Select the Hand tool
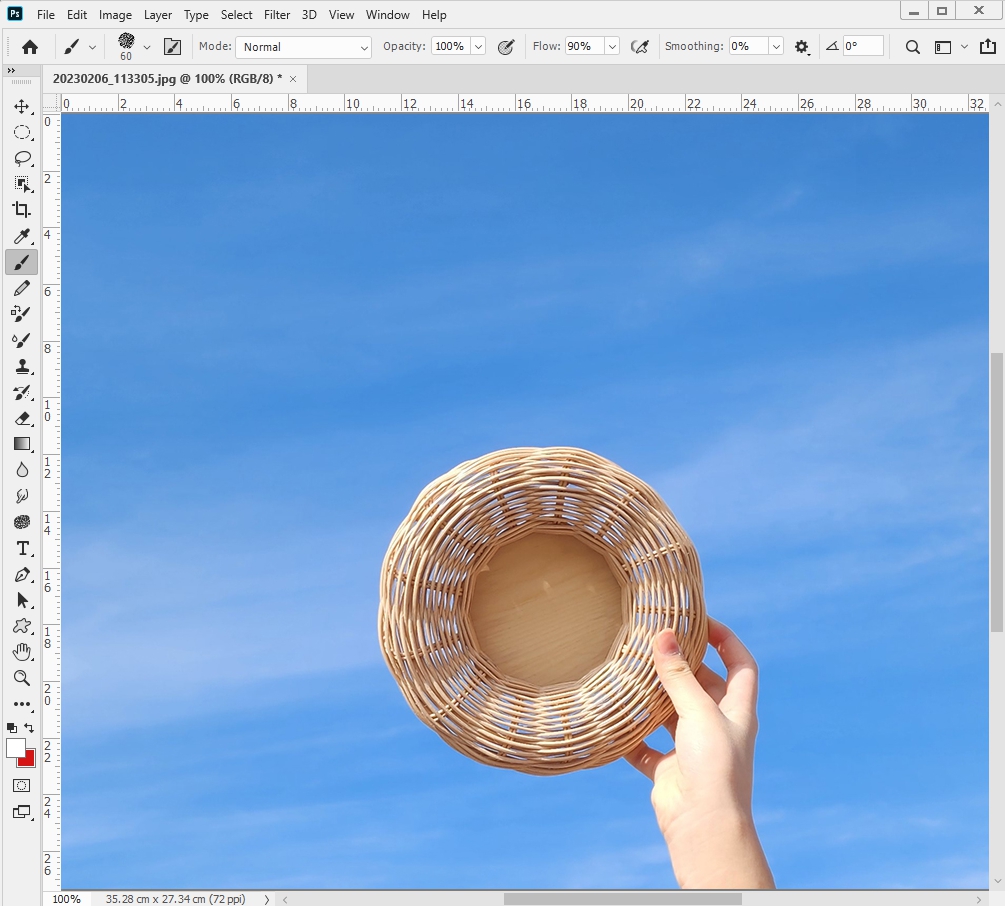Viewport: 1005px width, 906px height. click(22, 652)
